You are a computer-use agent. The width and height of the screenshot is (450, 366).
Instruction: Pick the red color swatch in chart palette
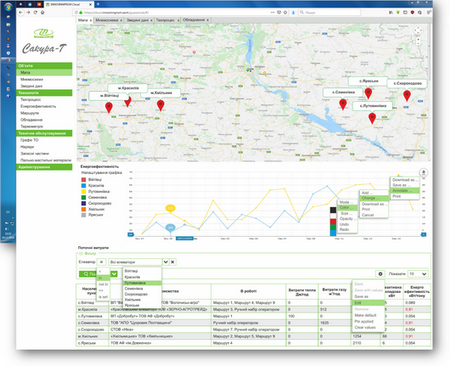coord(333,221)
